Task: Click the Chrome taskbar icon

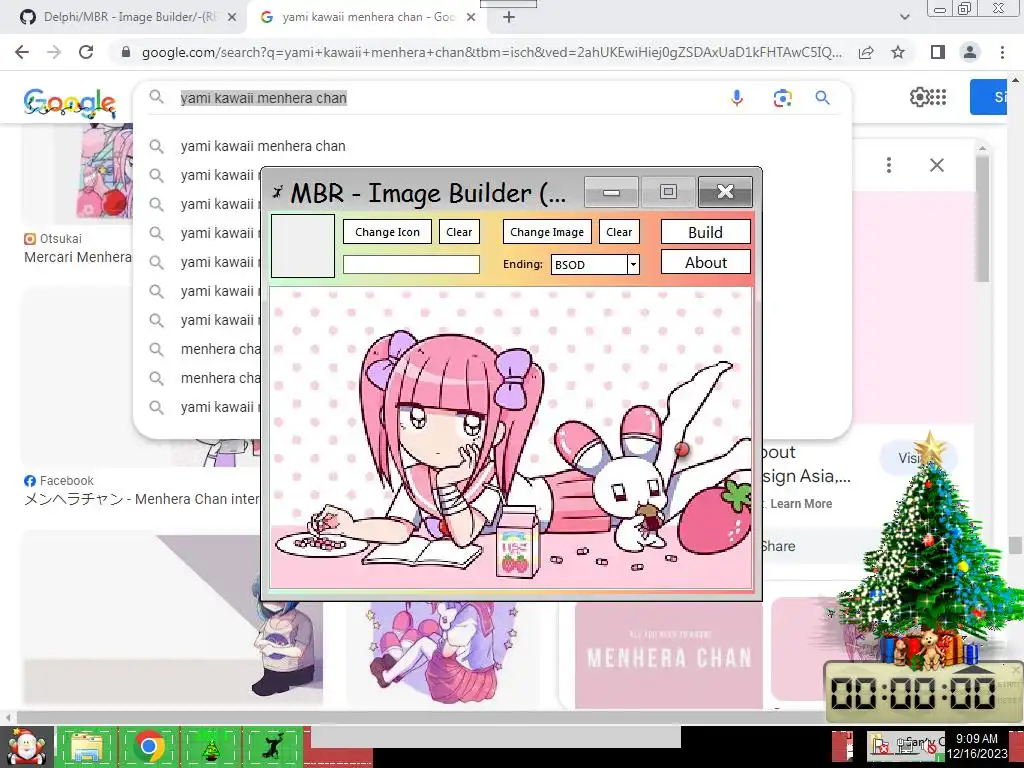Action: (x=149, y=746)
